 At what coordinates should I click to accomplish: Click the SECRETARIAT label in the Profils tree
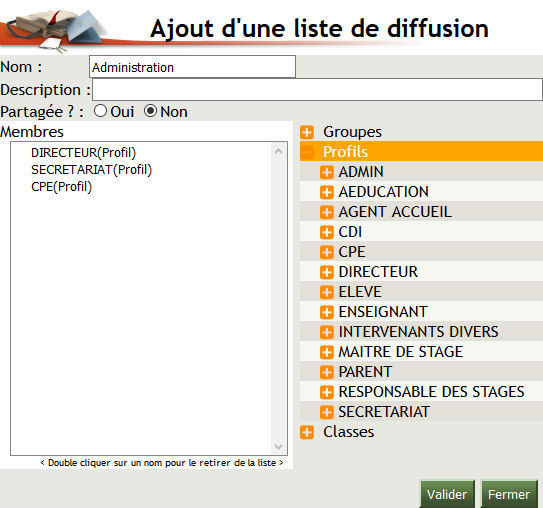[384, 412]
